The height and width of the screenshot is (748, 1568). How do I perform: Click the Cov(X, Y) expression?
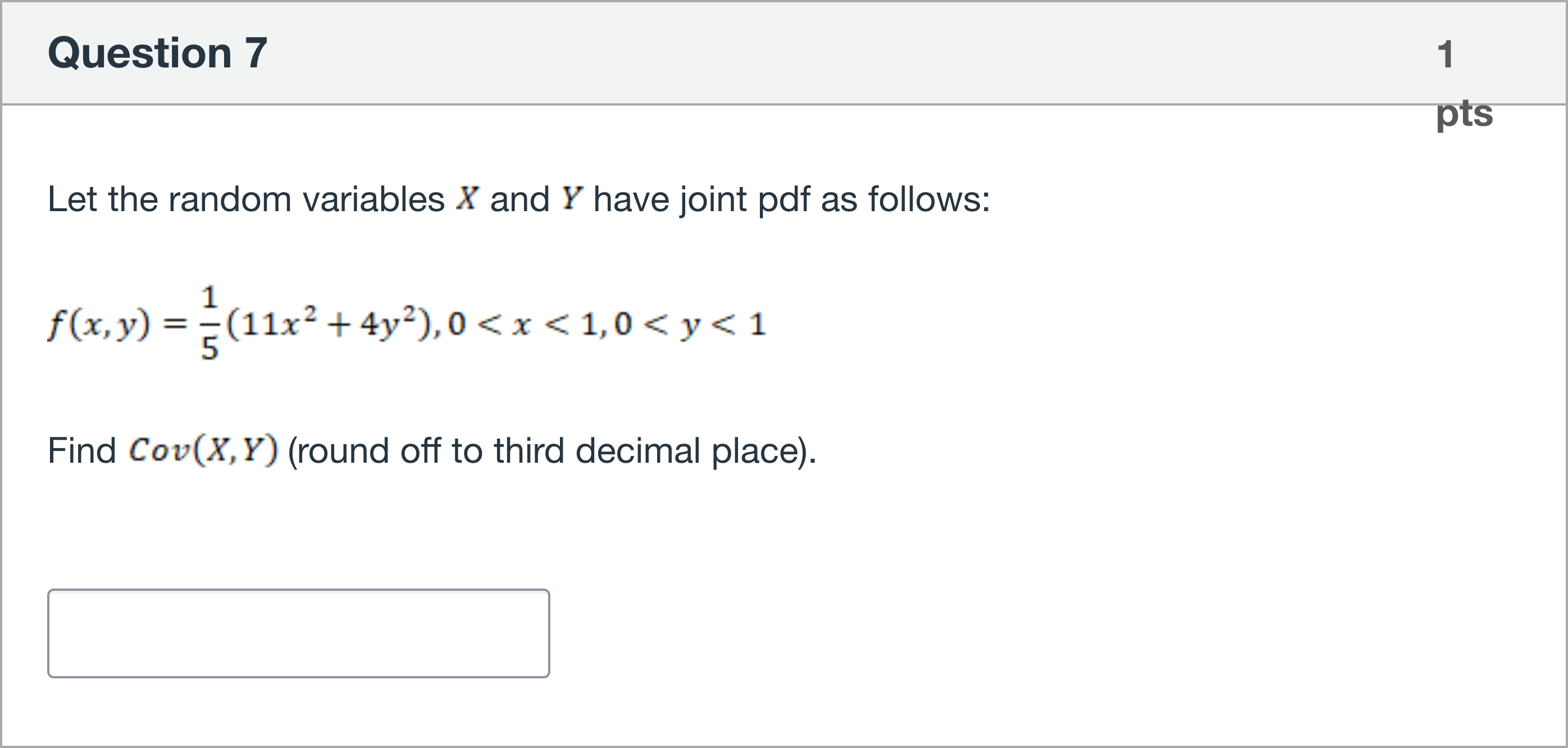203,450
